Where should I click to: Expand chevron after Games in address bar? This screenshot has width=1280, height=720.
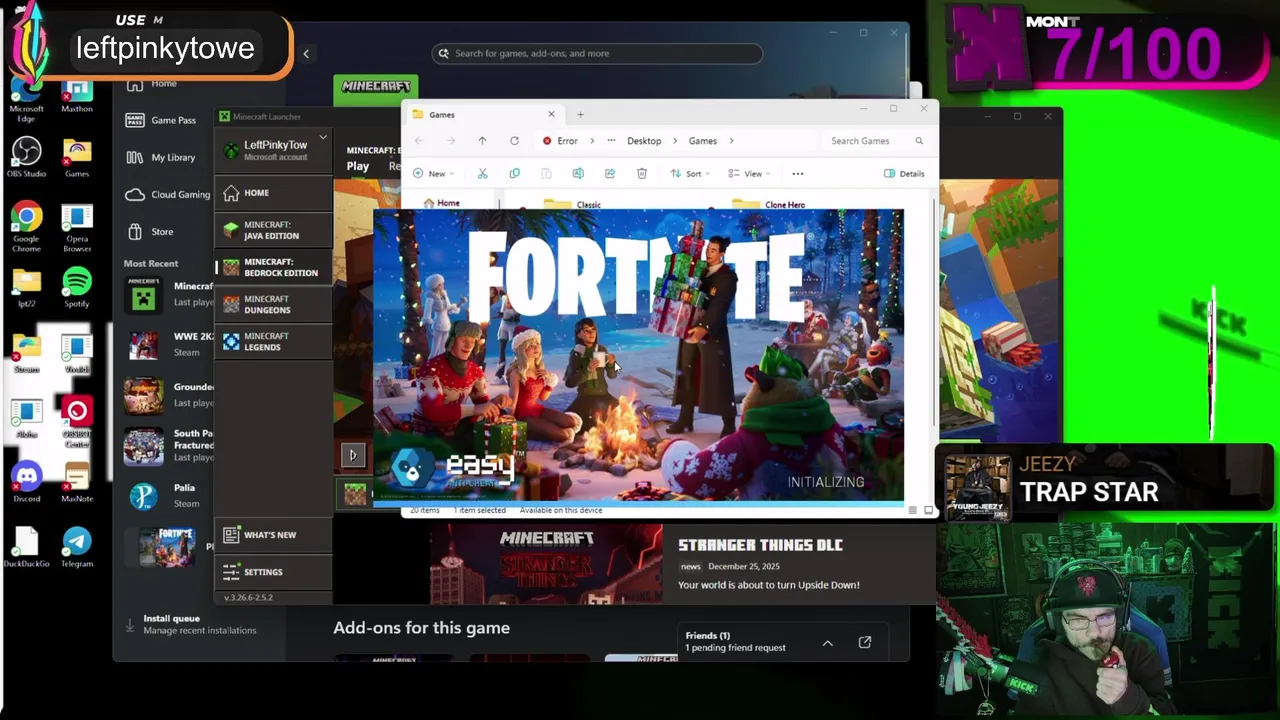(731, 141)
